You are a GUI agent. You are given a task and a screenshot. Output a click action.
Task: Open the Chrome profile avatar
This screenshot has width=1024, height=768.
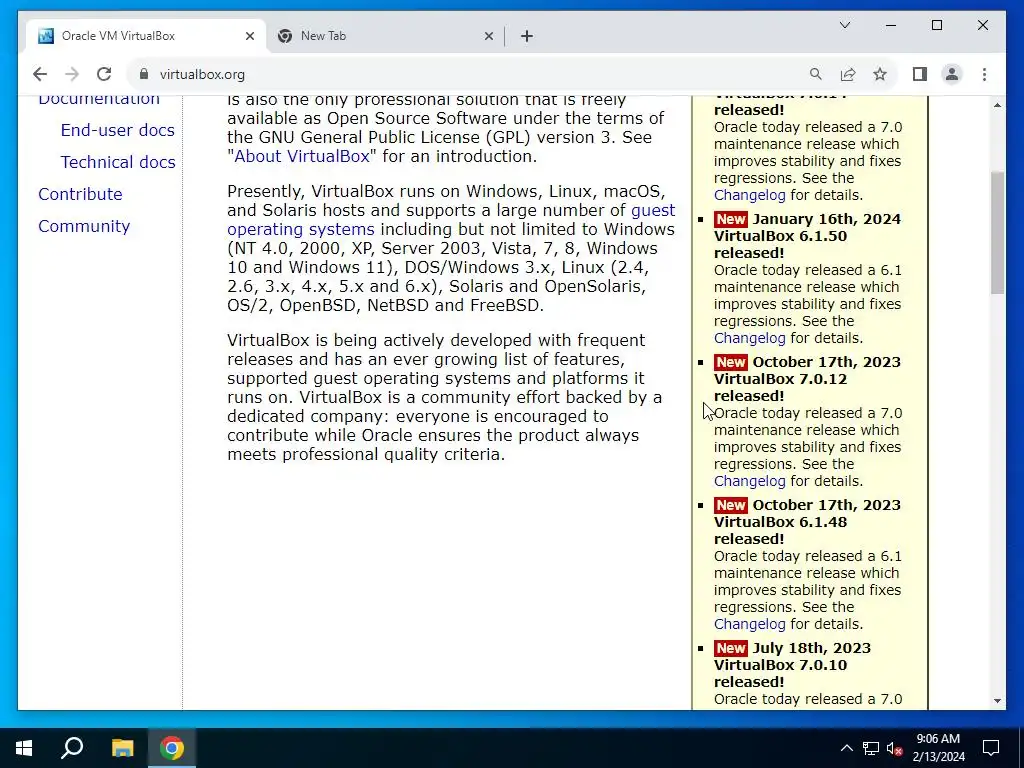pos(952,74)
